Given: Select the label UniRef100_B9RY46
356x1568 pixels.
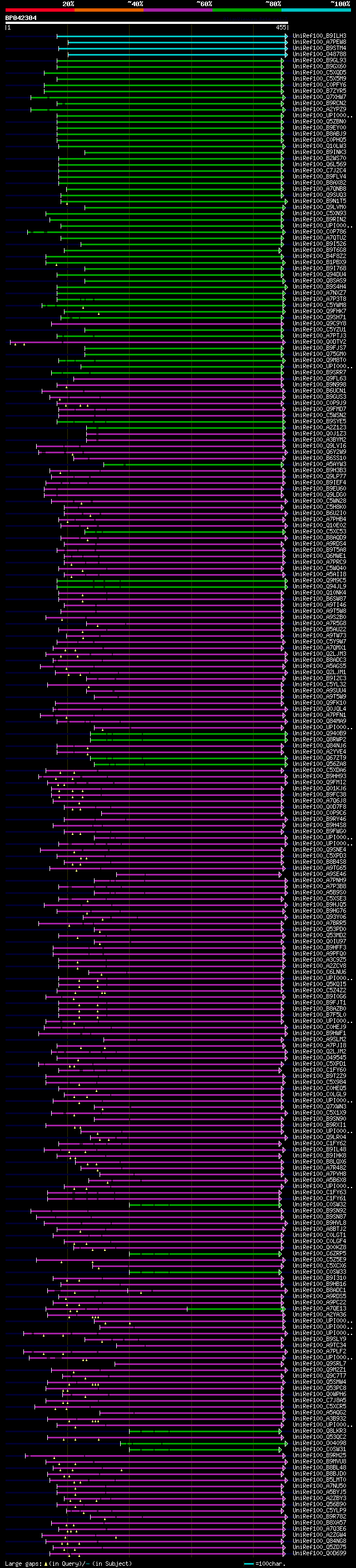Looking at the screenshot, I should tap(319, 819).
